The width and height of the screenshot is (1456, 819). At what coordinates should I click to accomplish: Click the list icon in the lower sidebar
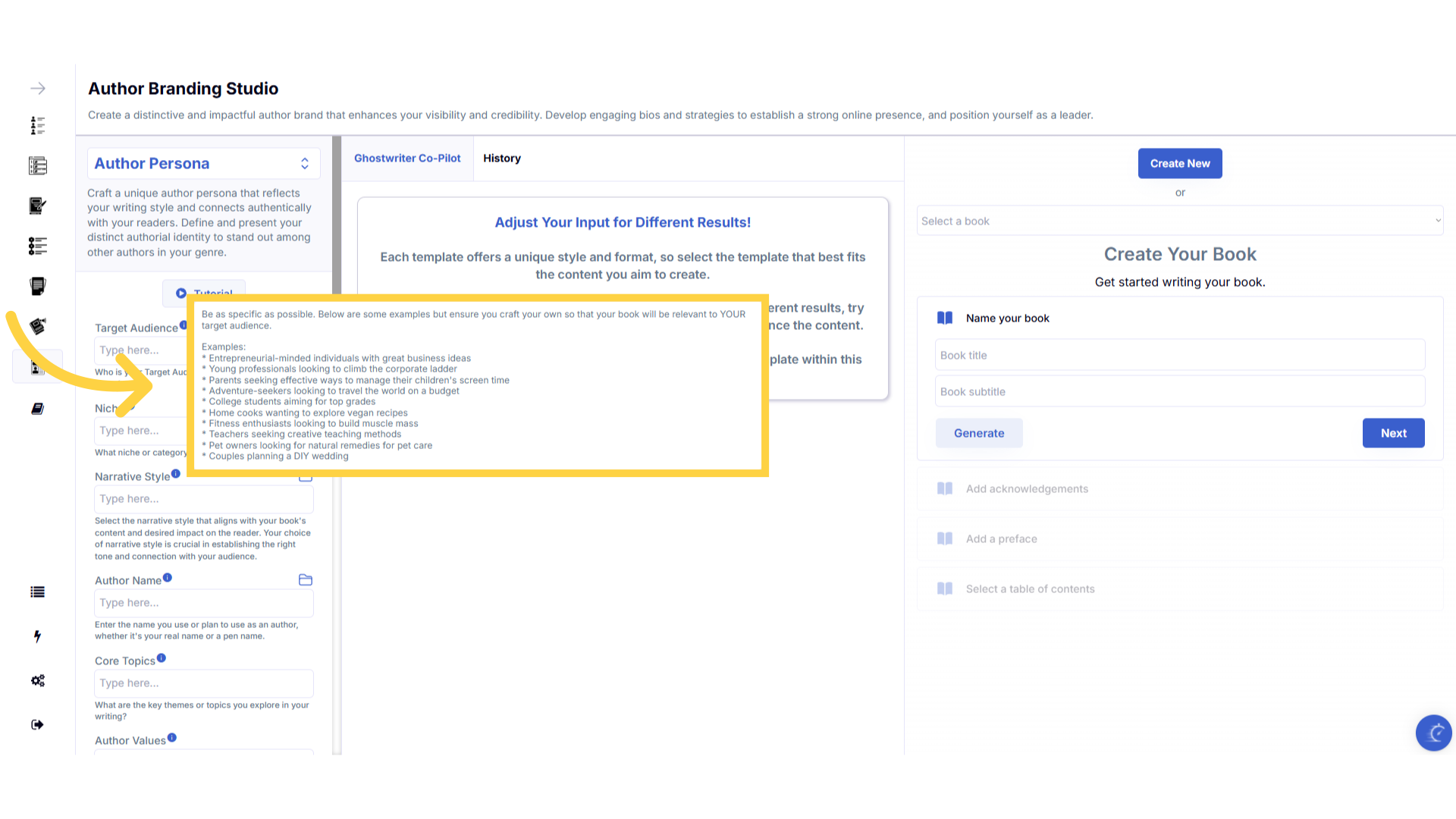pos(37,592)
